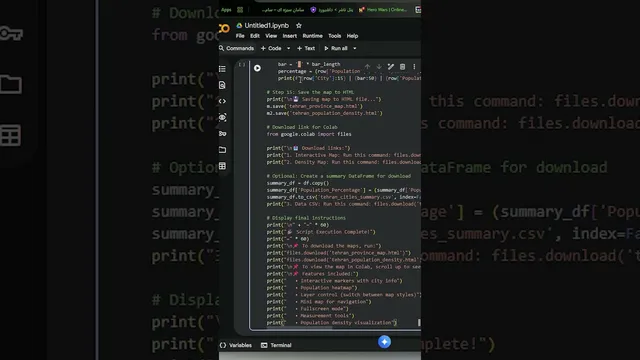640x360 pixels.
Task: Open the data table panel in sidebar
Action: [x=222, y=166]
